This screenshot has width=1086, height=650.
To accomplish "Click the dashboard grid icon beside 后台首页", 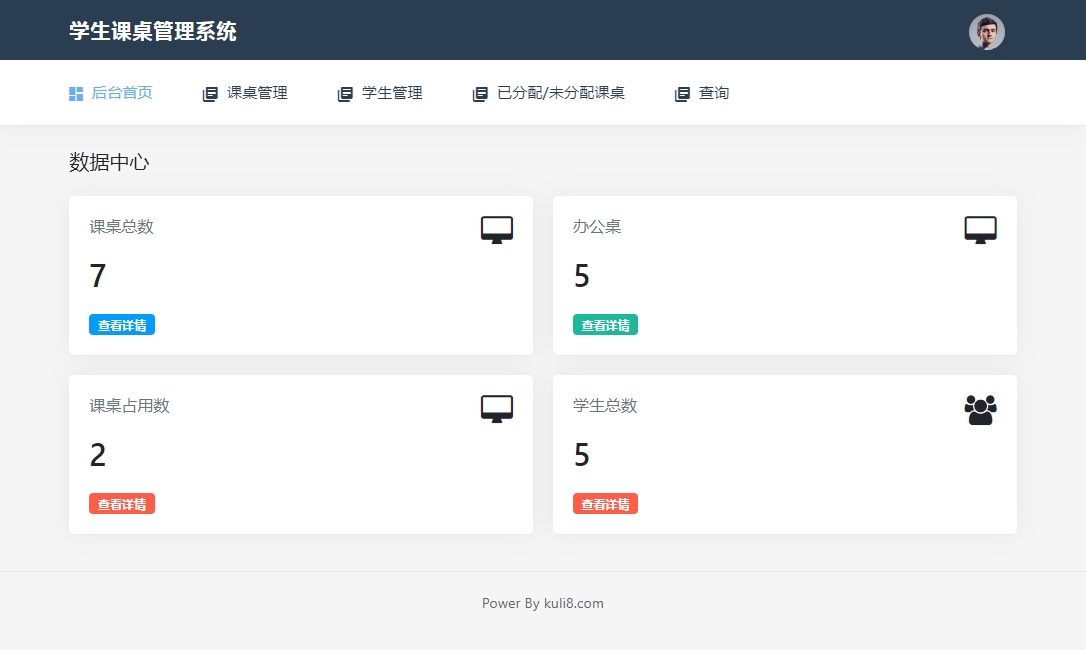I will pos(76,94).
